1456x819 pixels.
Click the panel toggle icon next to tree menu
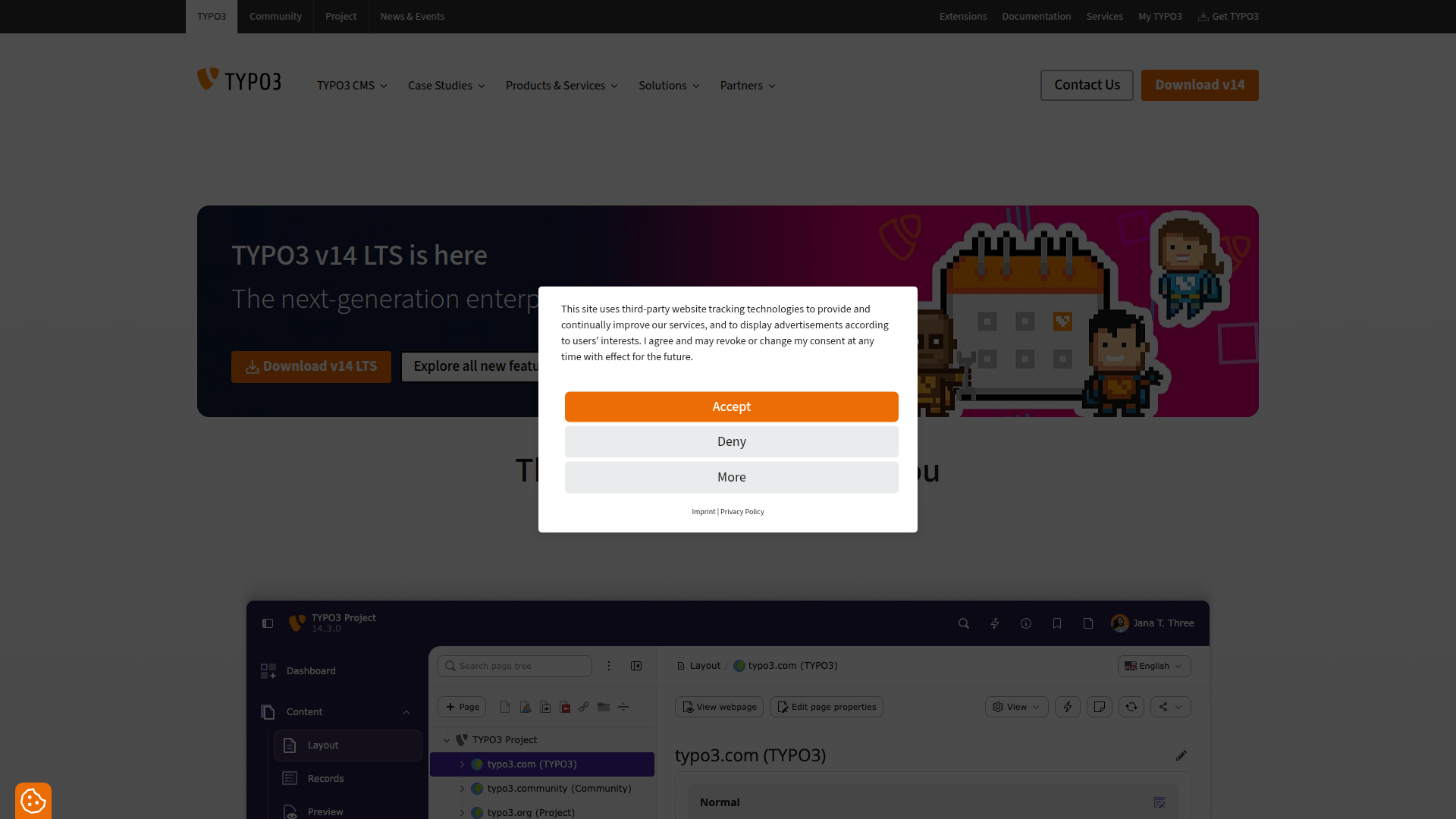(x=636, y=666)
